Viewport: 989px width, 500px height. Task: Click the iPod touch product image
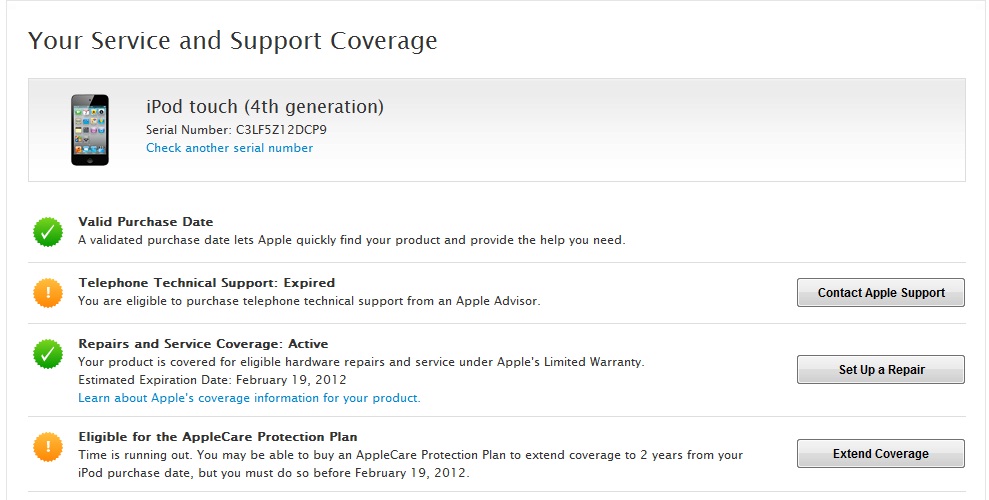[x=90, y=130]
